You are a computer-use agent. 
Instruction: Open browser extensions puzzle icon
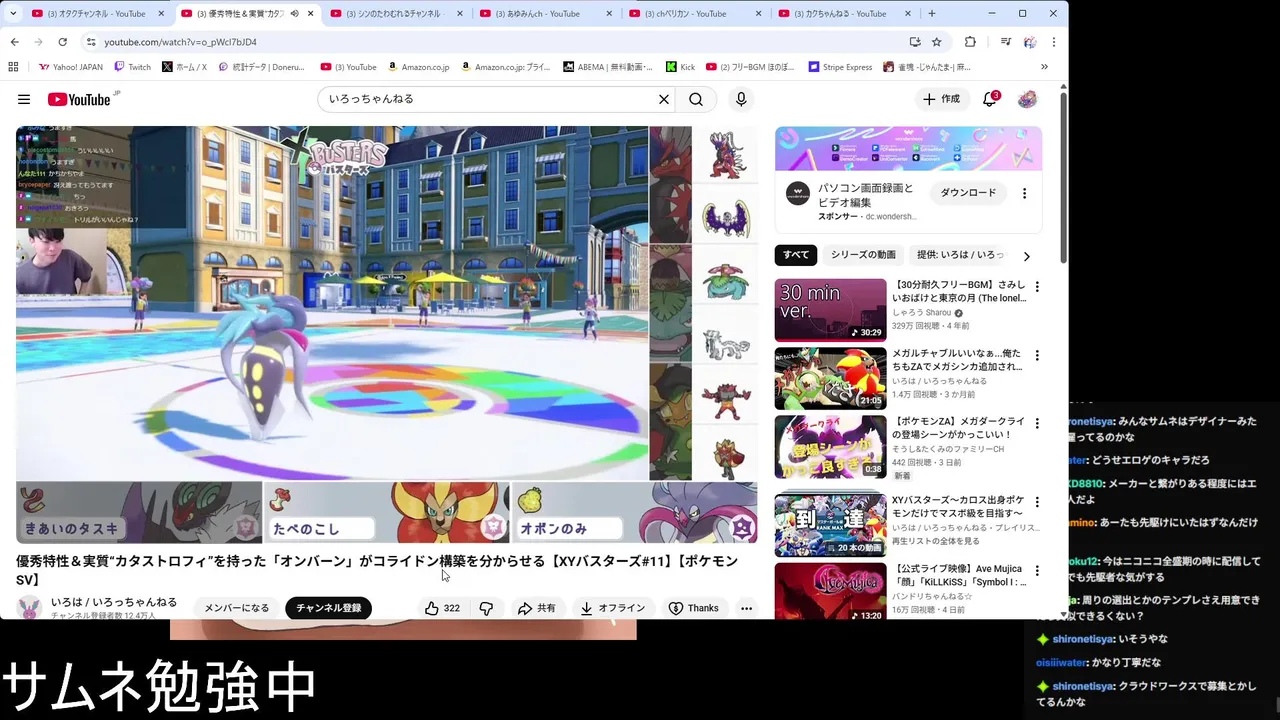click(x=970, y=42)
